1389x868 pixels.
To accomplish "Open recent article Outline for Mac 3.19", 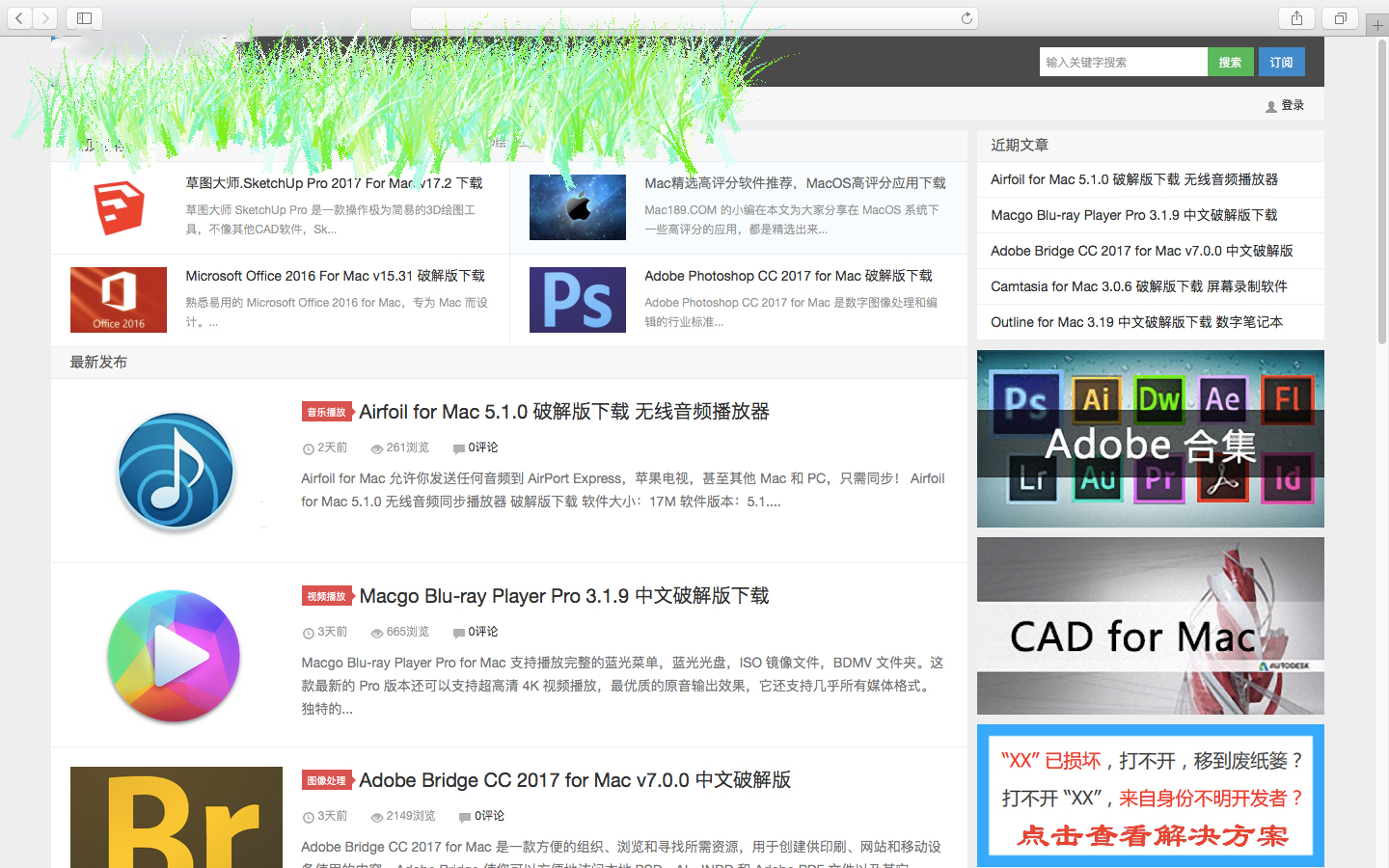I will tap(1137, 322).
